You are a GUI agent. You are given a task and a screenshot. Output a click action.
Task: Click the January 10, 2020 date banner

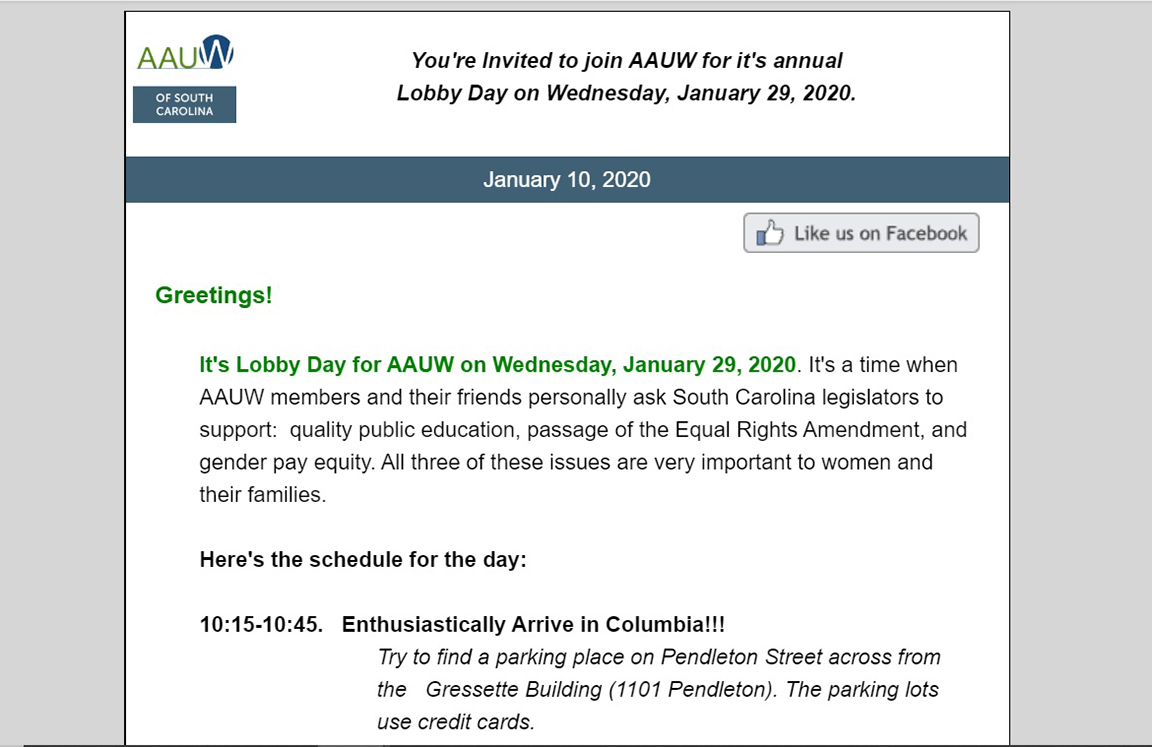click(566, 179)
